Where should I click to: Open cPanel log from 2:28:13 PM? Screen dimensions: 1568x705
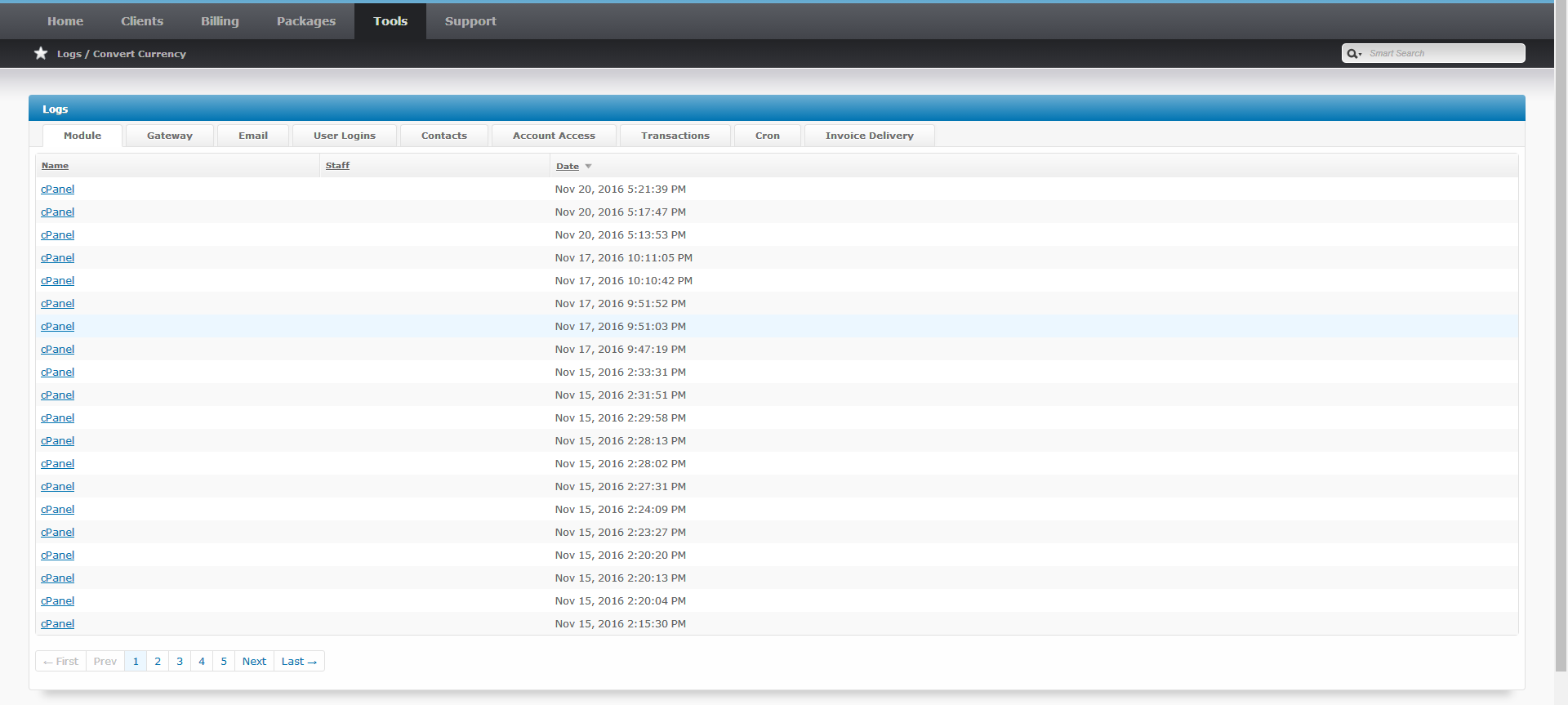tap(57, 441)
